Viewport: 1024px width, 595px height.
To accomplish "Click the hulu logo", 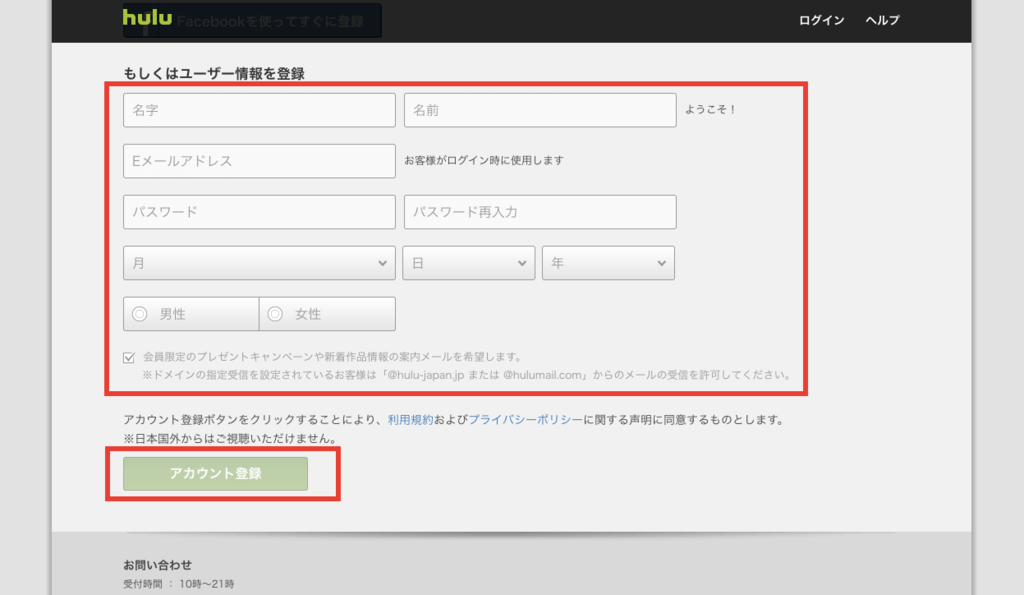I will pos(148,17).
